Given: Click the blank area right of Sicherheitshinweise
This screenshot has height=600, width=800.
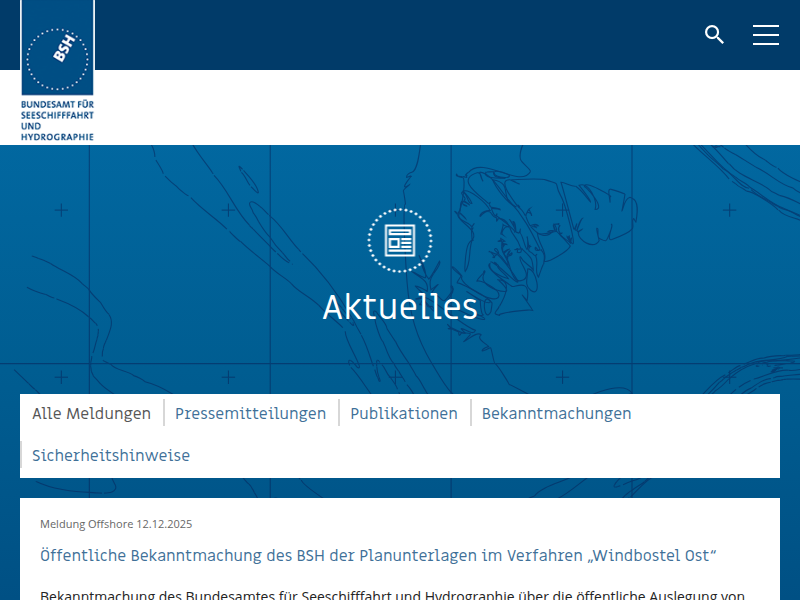Looking at the screenshot, I should [x=480, y=455].
